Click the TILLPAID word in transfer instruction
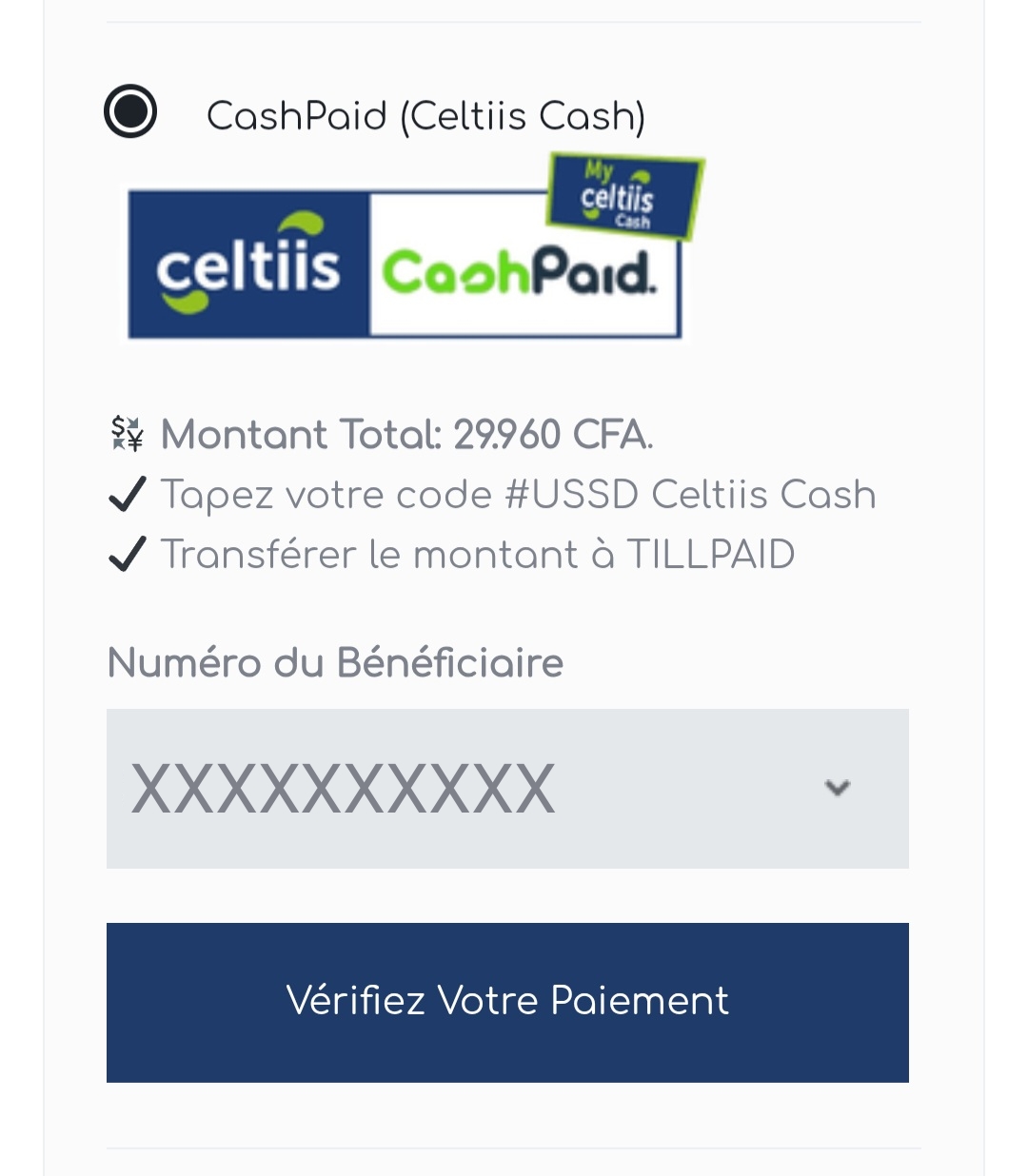 click(711, 555)
